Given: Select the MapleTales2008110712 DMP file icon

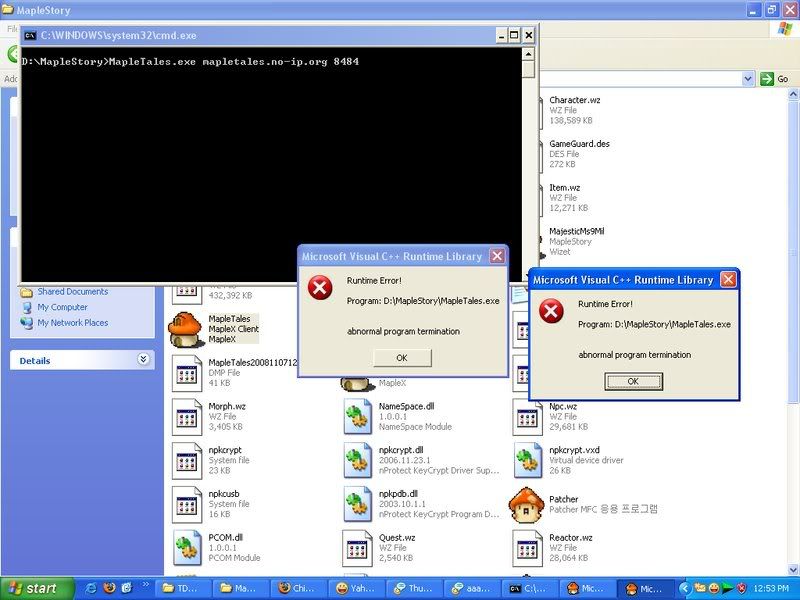Looking at the screenshot, I should coord(186,373).
